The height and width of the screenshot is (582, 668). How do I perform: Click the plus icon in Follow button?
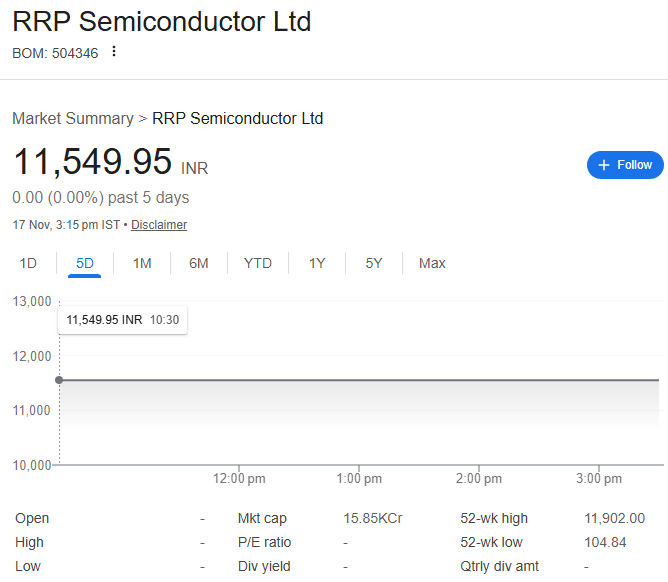[604, 165]
